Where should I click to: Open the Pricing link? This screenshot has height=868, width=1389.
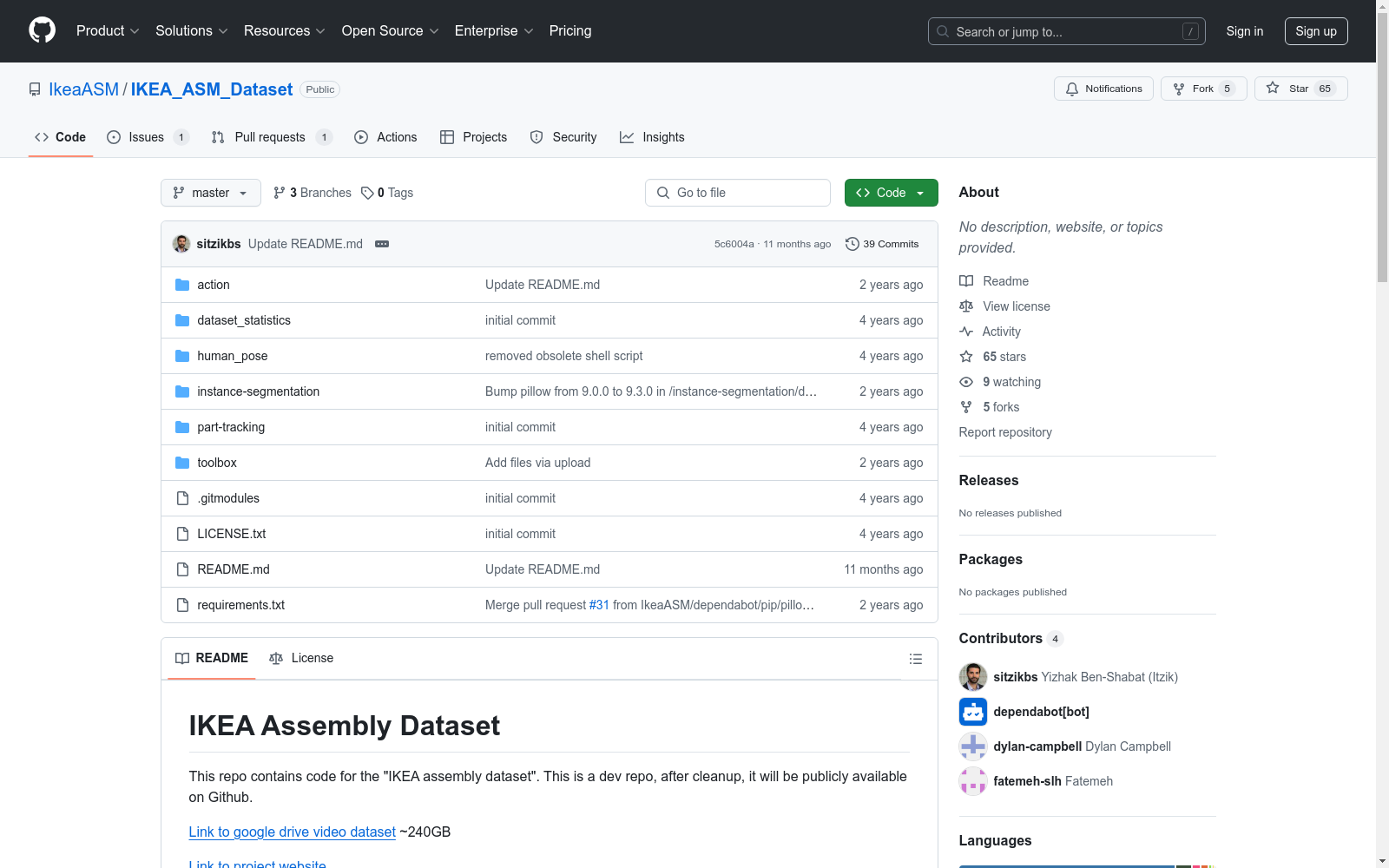[x=570, y=31]
